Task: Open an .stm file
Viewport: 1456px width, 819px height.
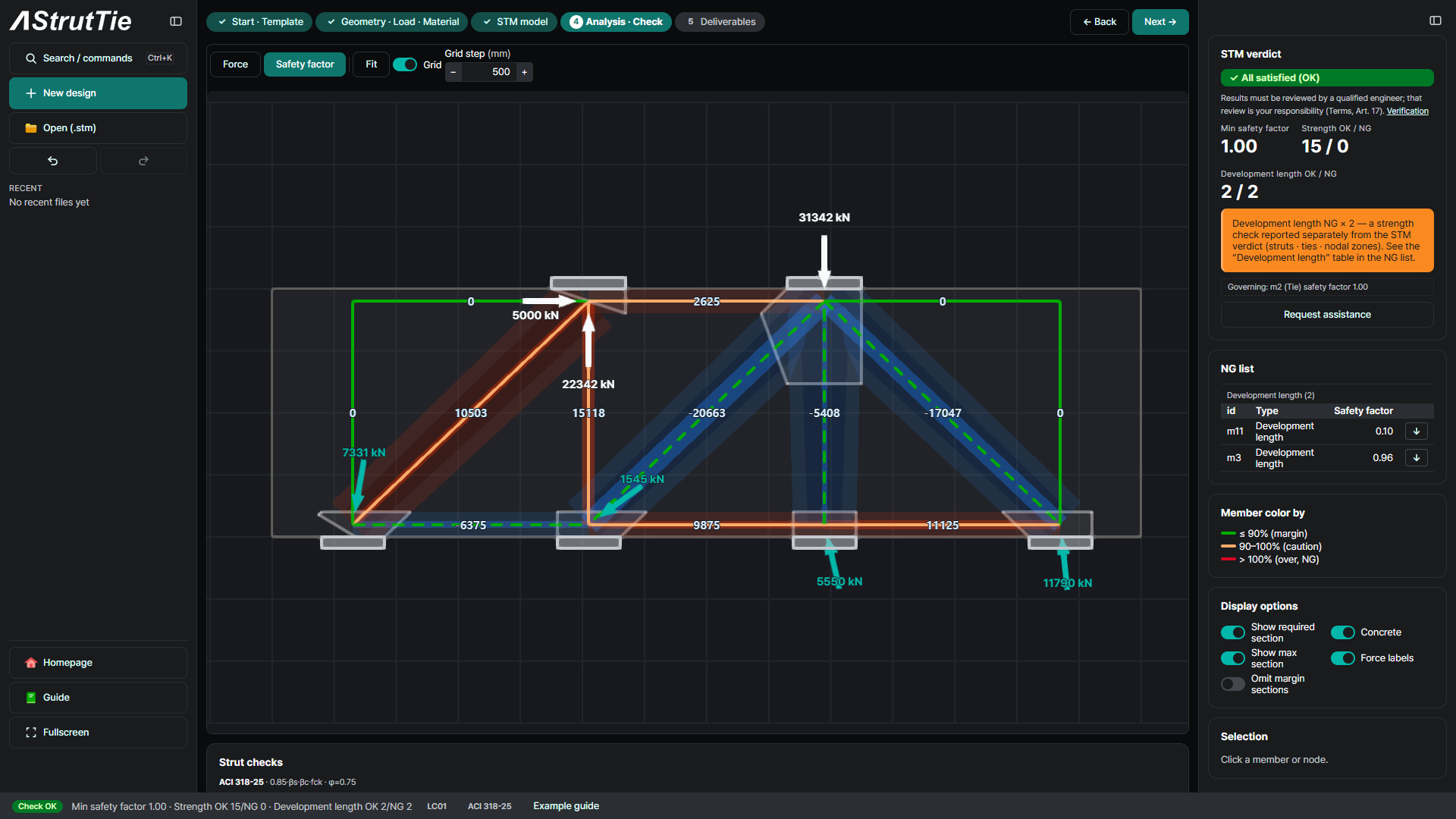Action: [x=98, y=128]
